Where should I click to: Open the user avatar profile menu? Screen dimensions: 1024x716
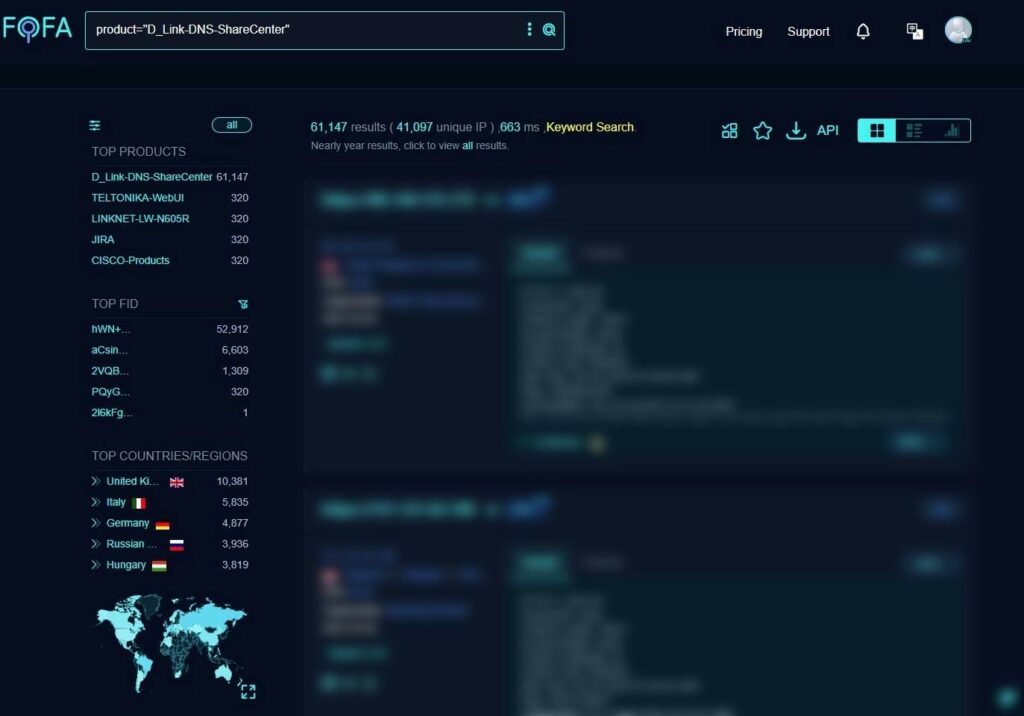pos(958,31)
